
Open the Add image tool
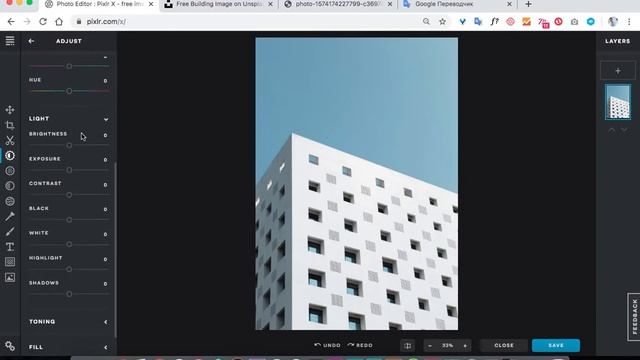tap(10, 278)
